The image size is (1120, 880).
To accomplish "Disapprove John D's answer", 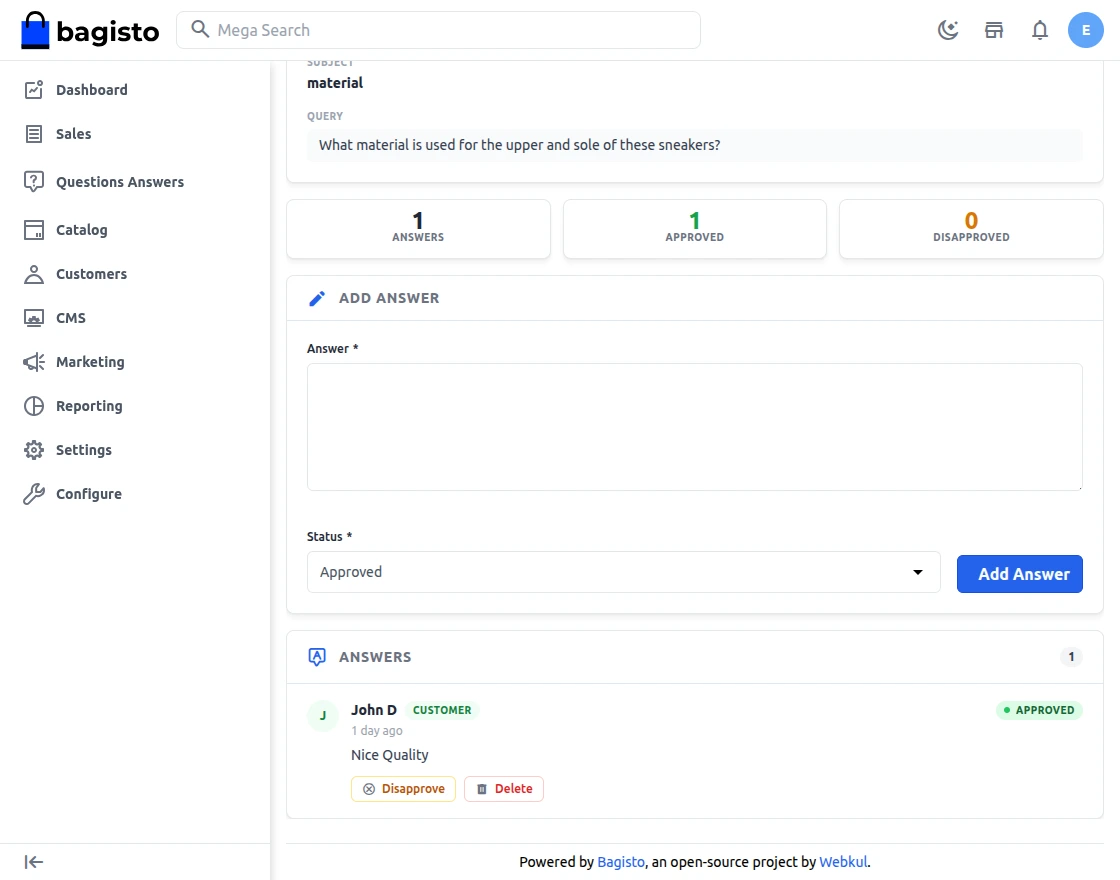I will click(403, 789).
